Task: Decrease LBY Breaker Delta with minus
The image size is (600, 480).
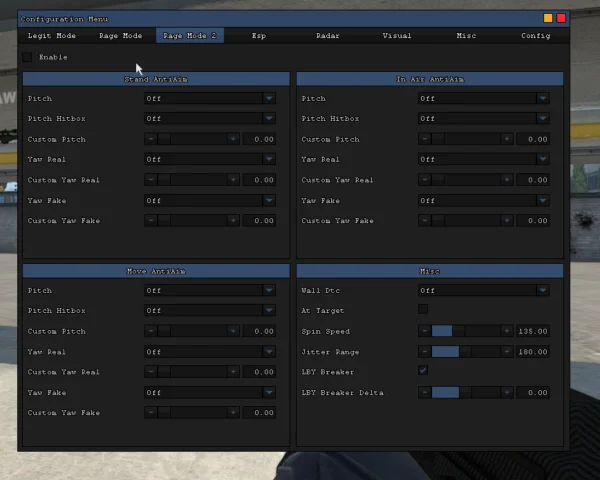Action: click(424, 392)
